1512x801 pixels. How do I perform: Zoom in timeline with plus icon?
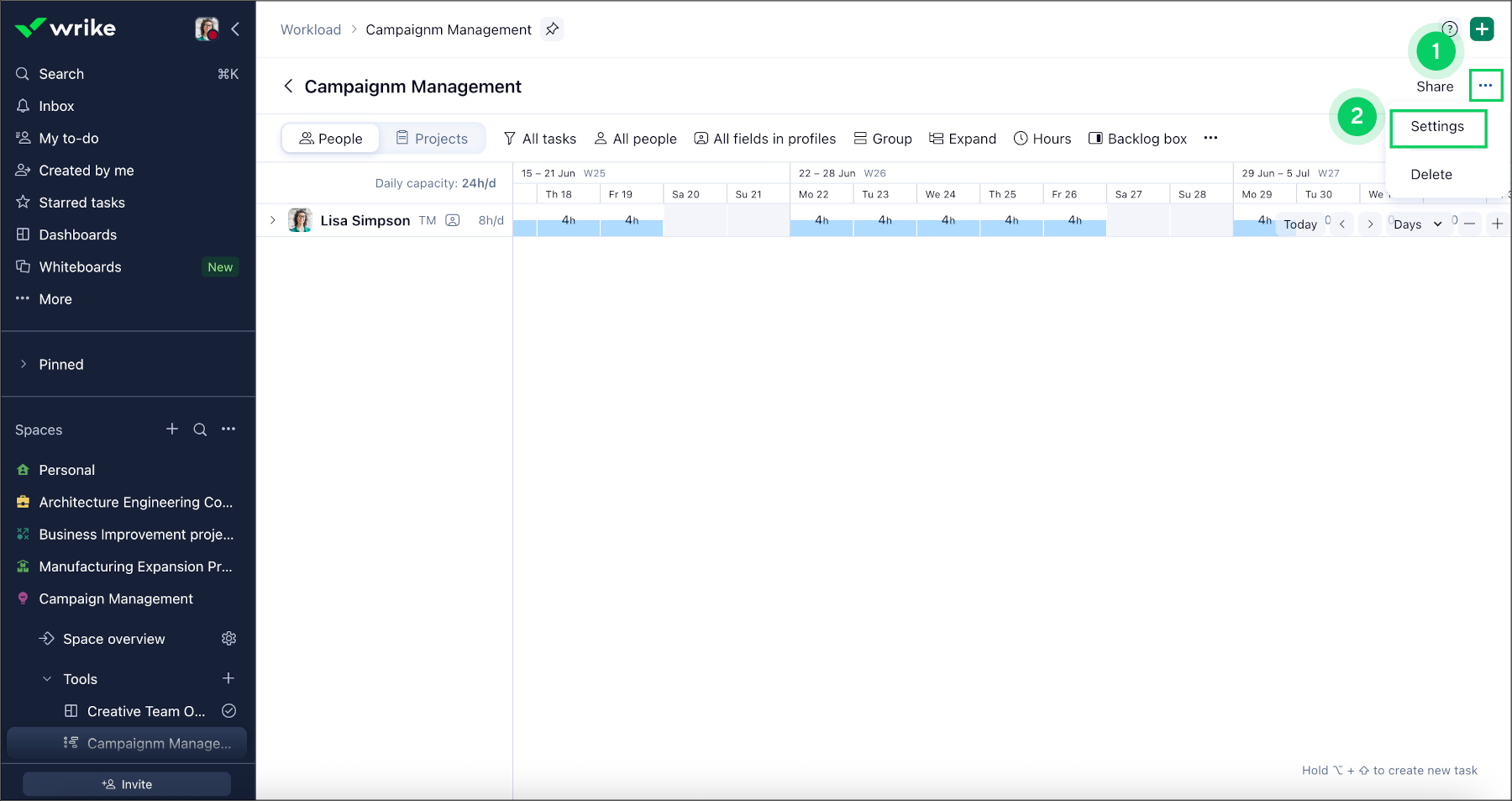(1498, 224)
